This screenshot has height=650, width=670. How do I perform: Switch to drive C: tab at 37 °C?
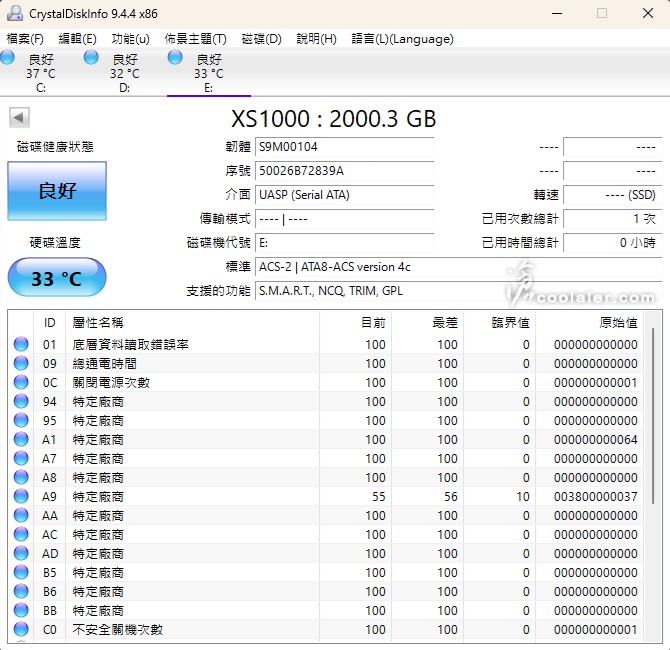coord(41,73)
